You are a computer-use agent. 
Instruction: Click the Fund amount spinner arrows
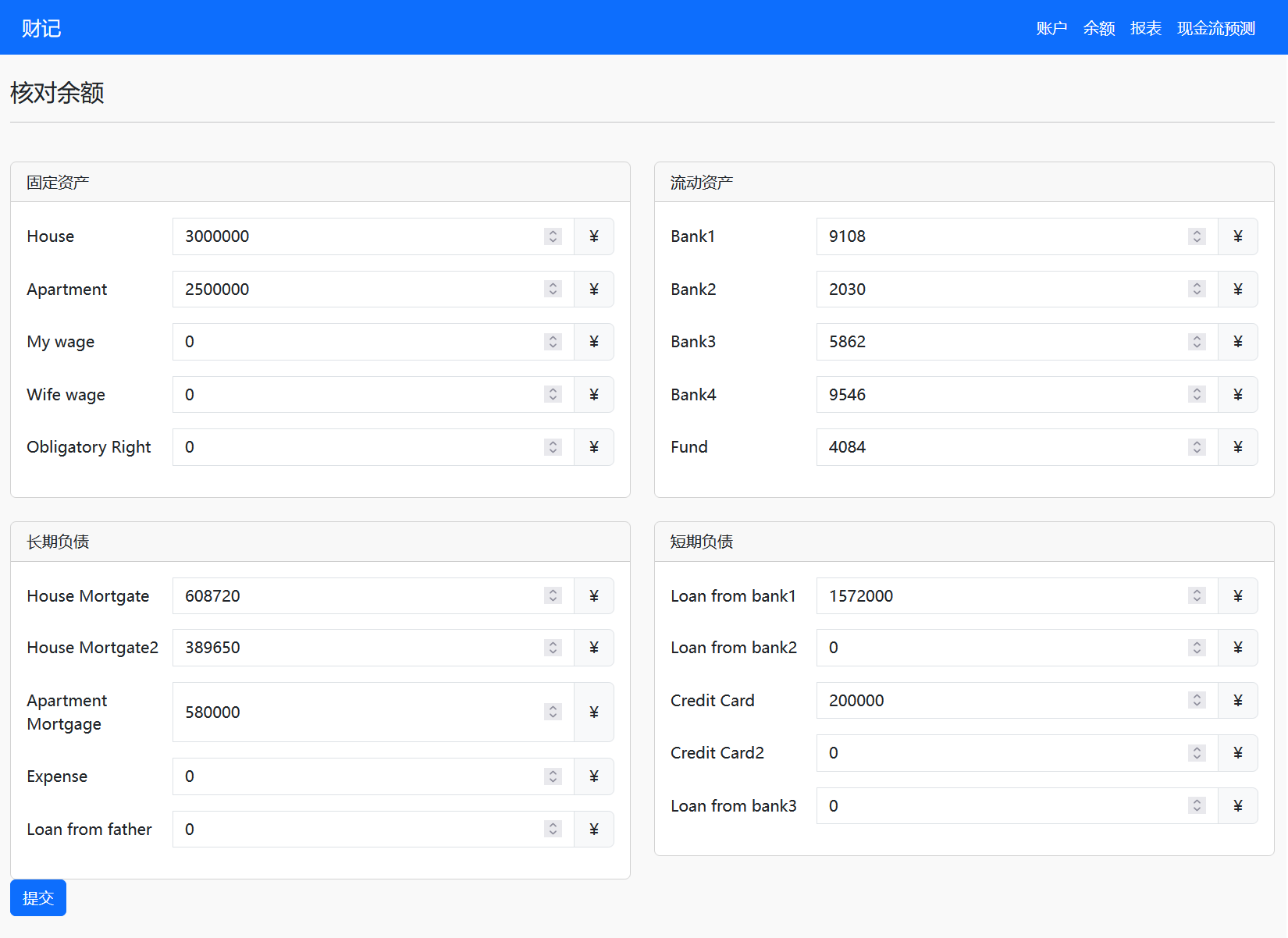(x=1197, y=447)
